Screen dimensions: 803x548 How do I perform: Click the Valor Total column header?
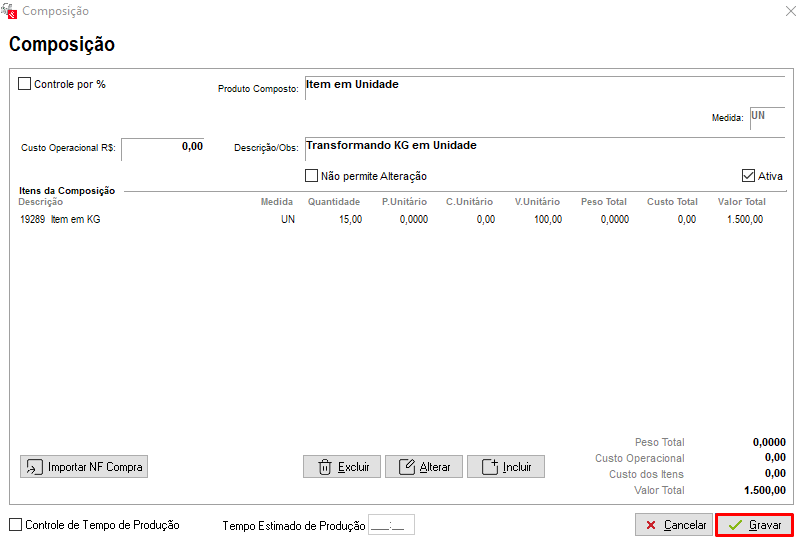(742, 202)
